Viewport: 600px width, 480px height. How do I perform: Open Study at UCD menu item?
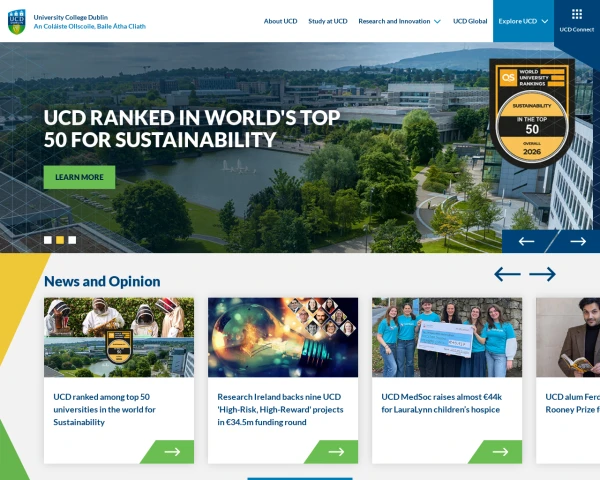328,21
